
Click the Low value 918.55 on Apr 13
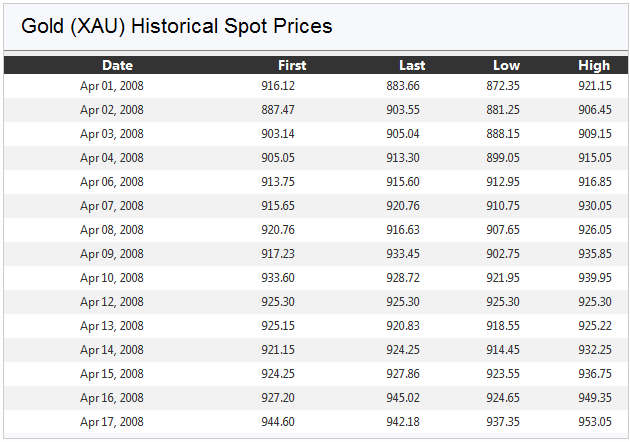pyautogui.click(x=503, y=325)
